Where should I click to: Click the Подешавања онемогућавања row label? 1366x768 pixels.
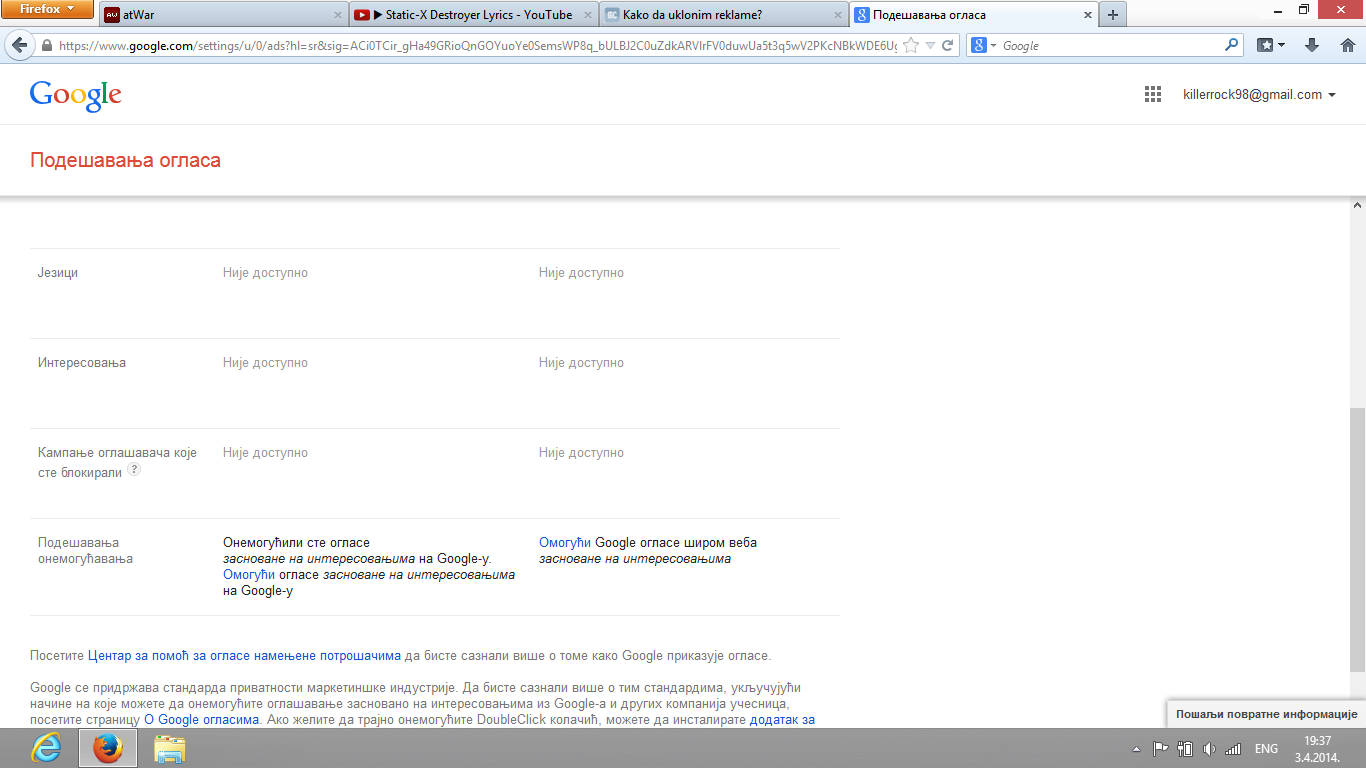(85, 551)
